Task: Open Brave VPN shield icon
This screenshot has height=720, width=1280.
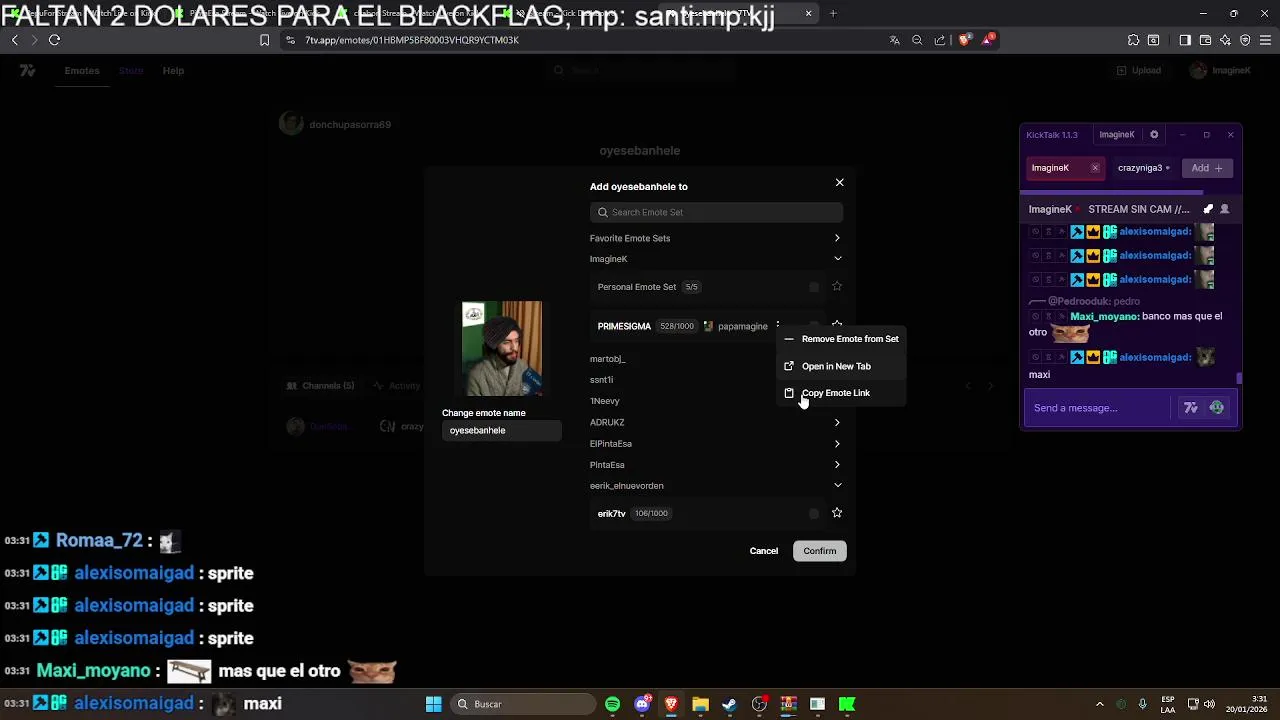Action: click(1245, 40)
